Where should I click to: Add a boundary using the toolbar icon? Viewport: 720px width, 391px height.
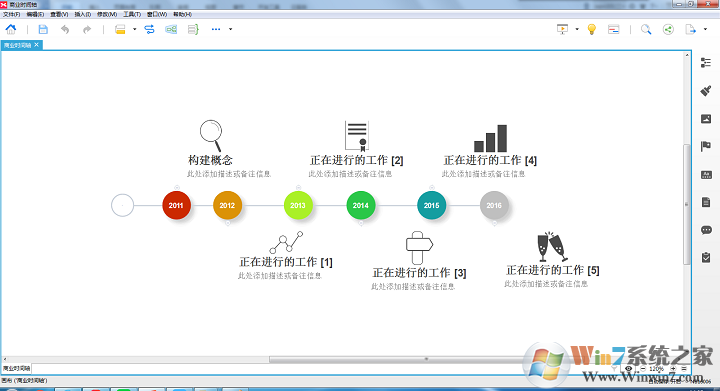pyautogui.click(x=171, y=29)
